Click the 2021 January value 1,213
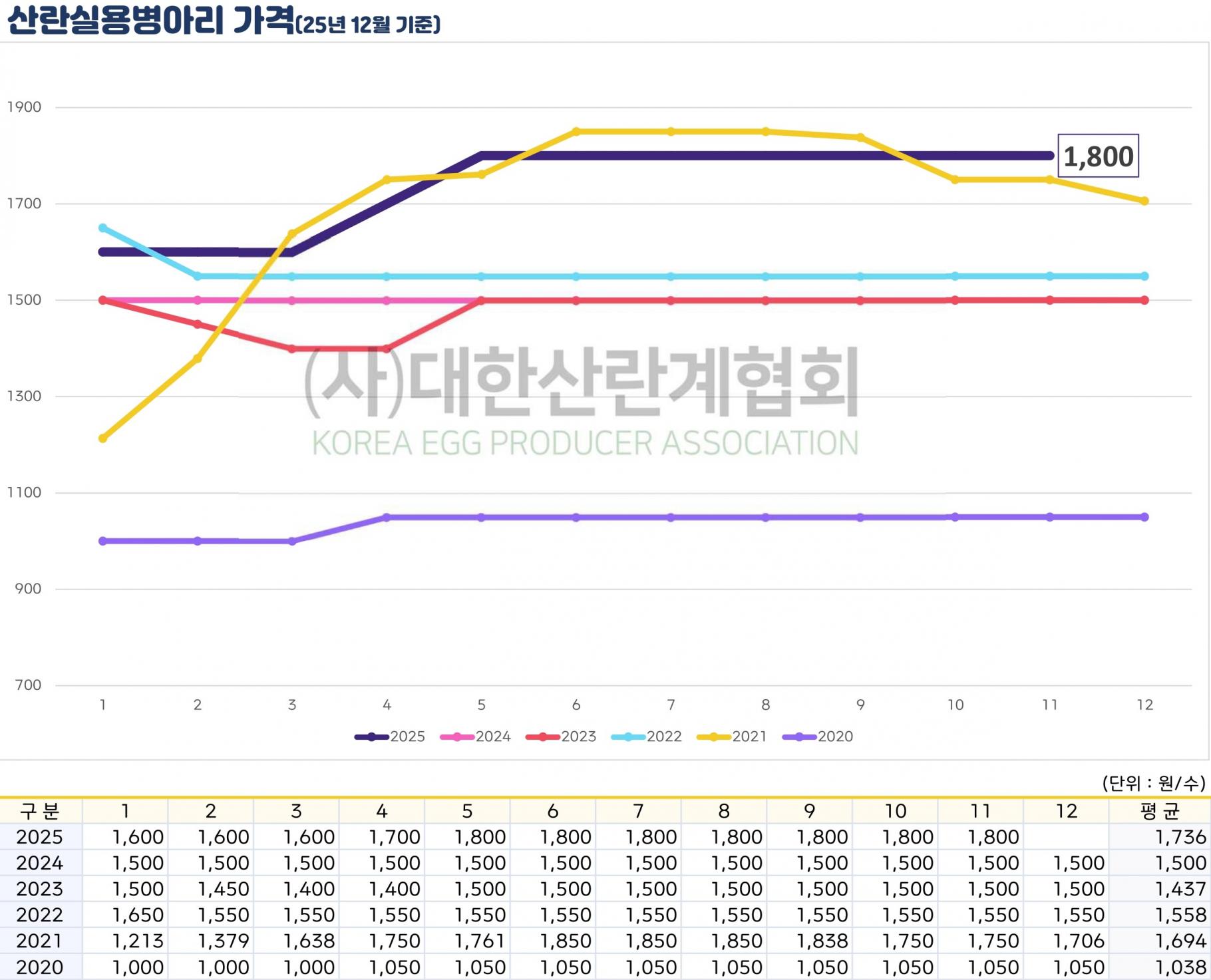The height and width of the screenshot is (980, 1211). 138,941
